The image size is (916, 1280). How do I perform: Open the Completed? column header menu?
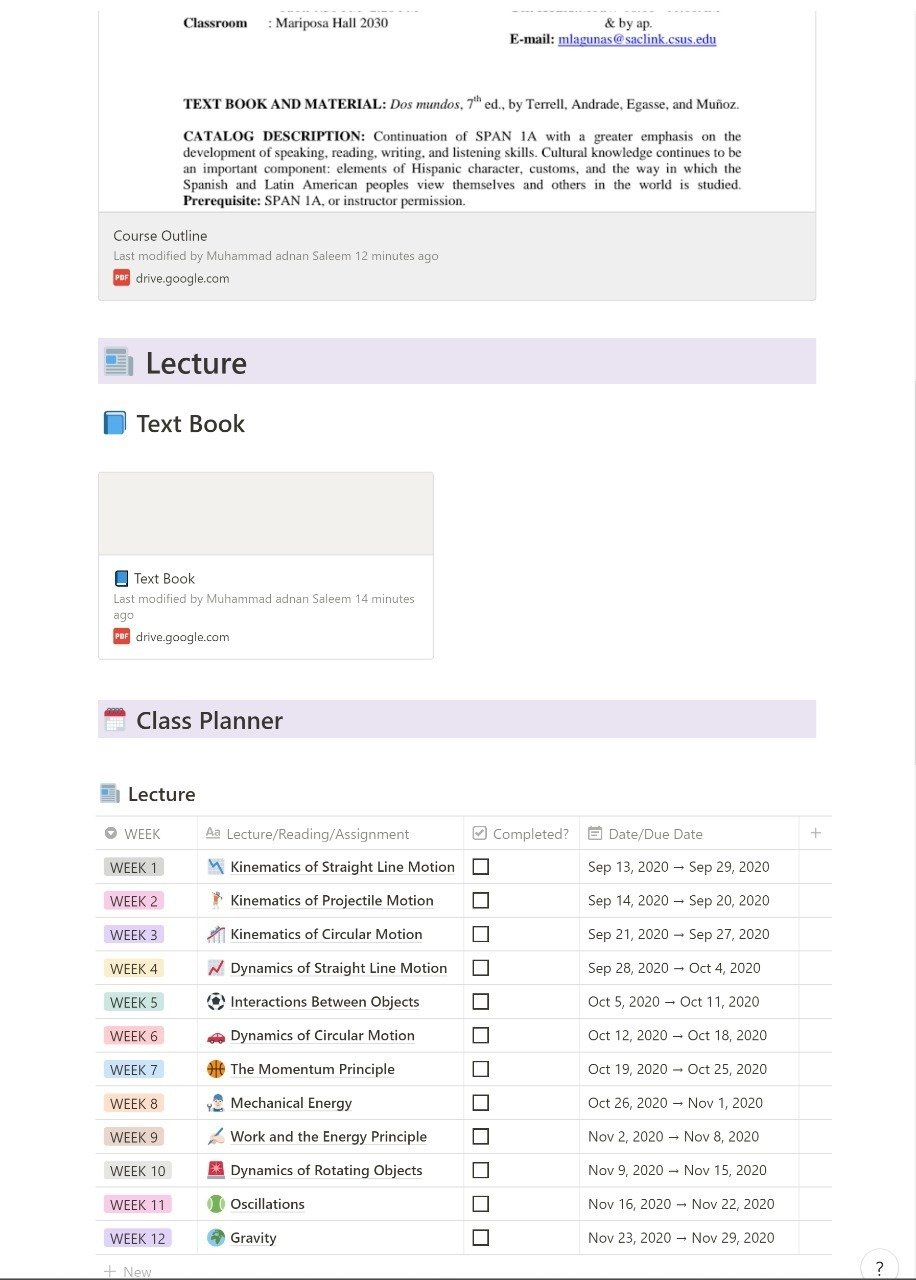(521, 834)
